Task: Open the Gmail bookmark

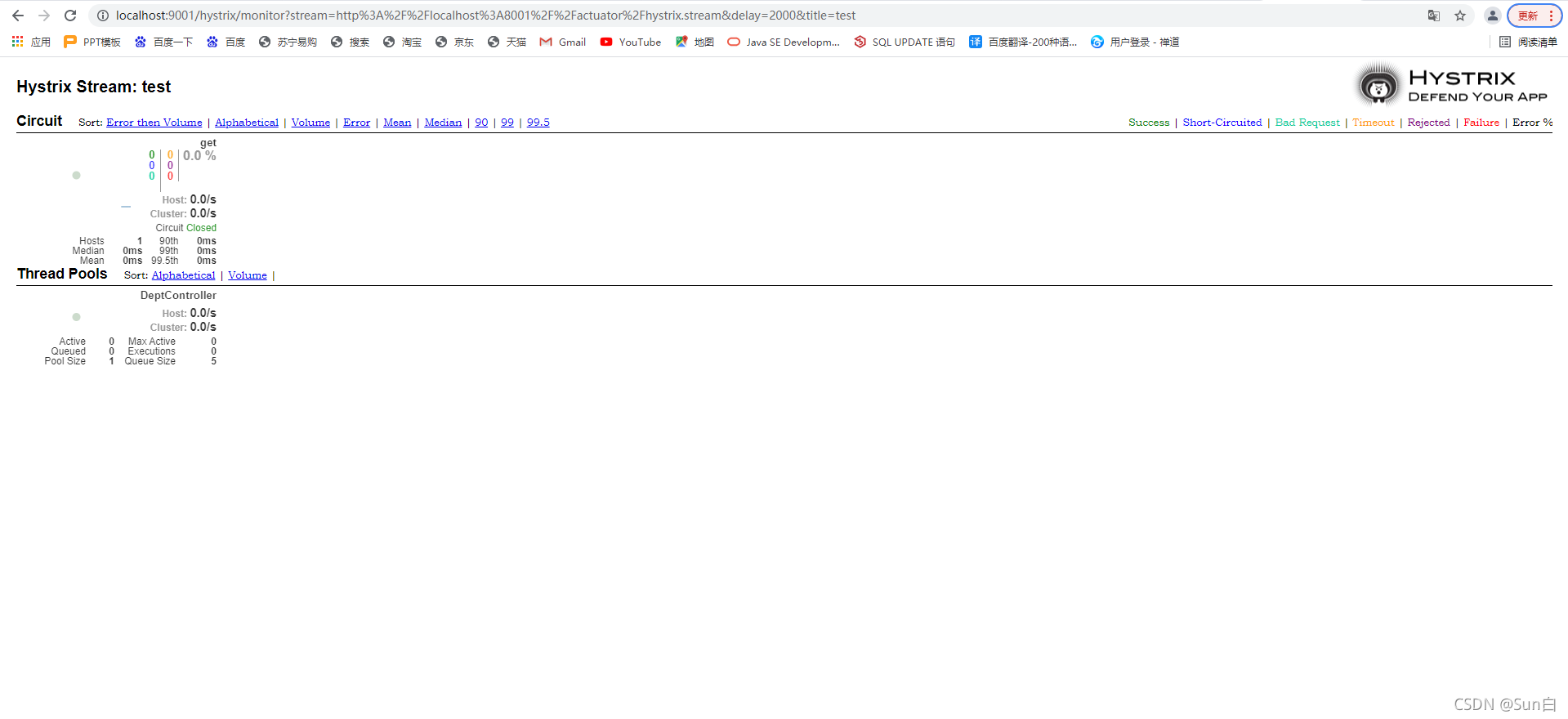Action: point(563,42)
